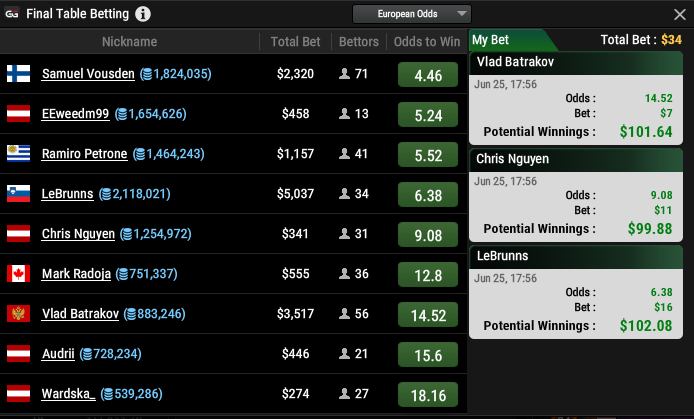Screen dimensions: 694x419
Task: Click the chip stack icon for LeBrunns
Action: pyautogui.click(x=104, y=194)
